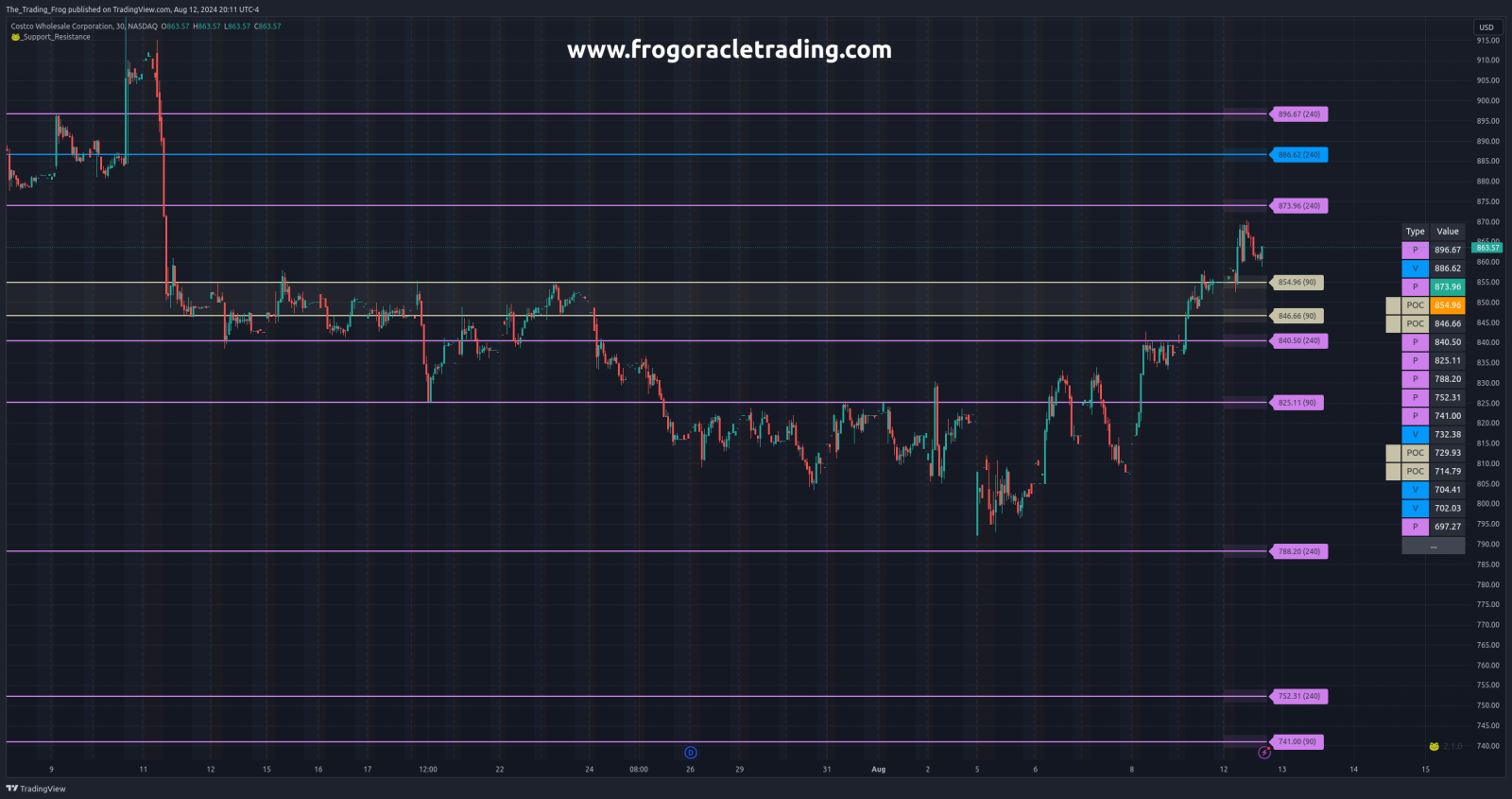
Task: Click the 788.20 value in the table
Action: [x=1448, y=379]
